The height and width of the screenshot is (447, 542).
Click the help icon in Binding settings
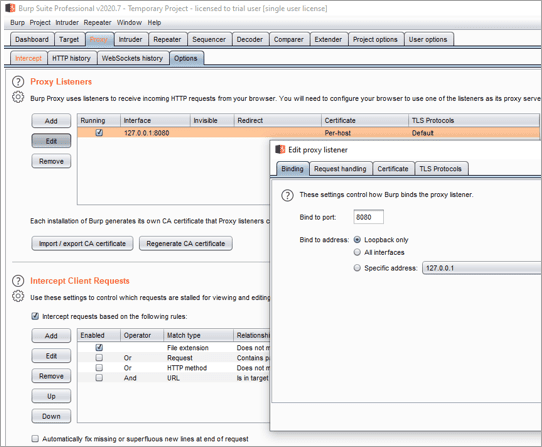pos(287,195)
